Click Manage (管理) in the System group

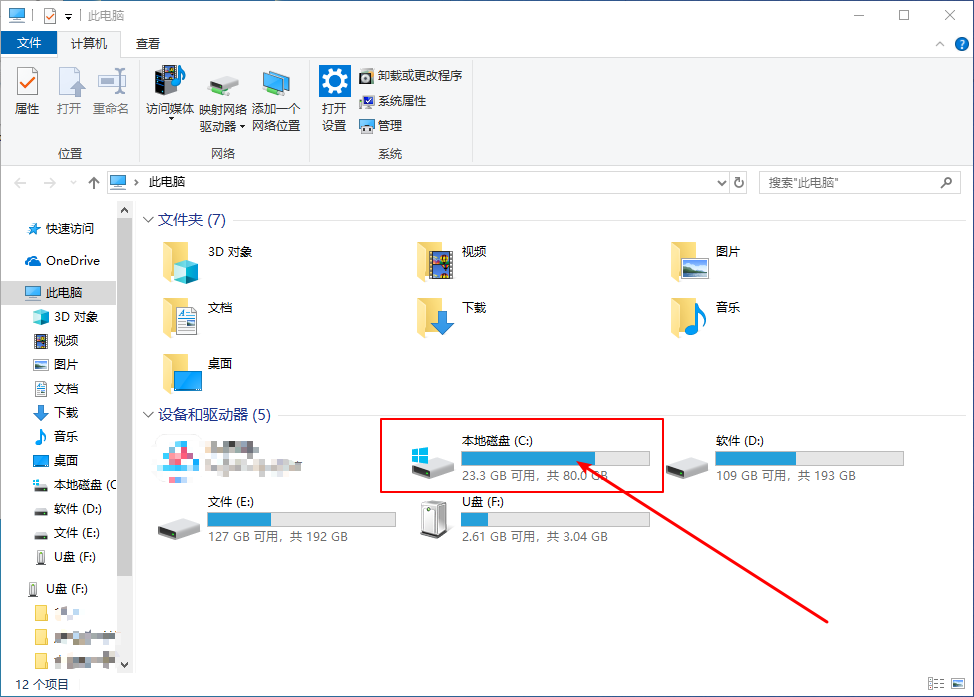381,125
